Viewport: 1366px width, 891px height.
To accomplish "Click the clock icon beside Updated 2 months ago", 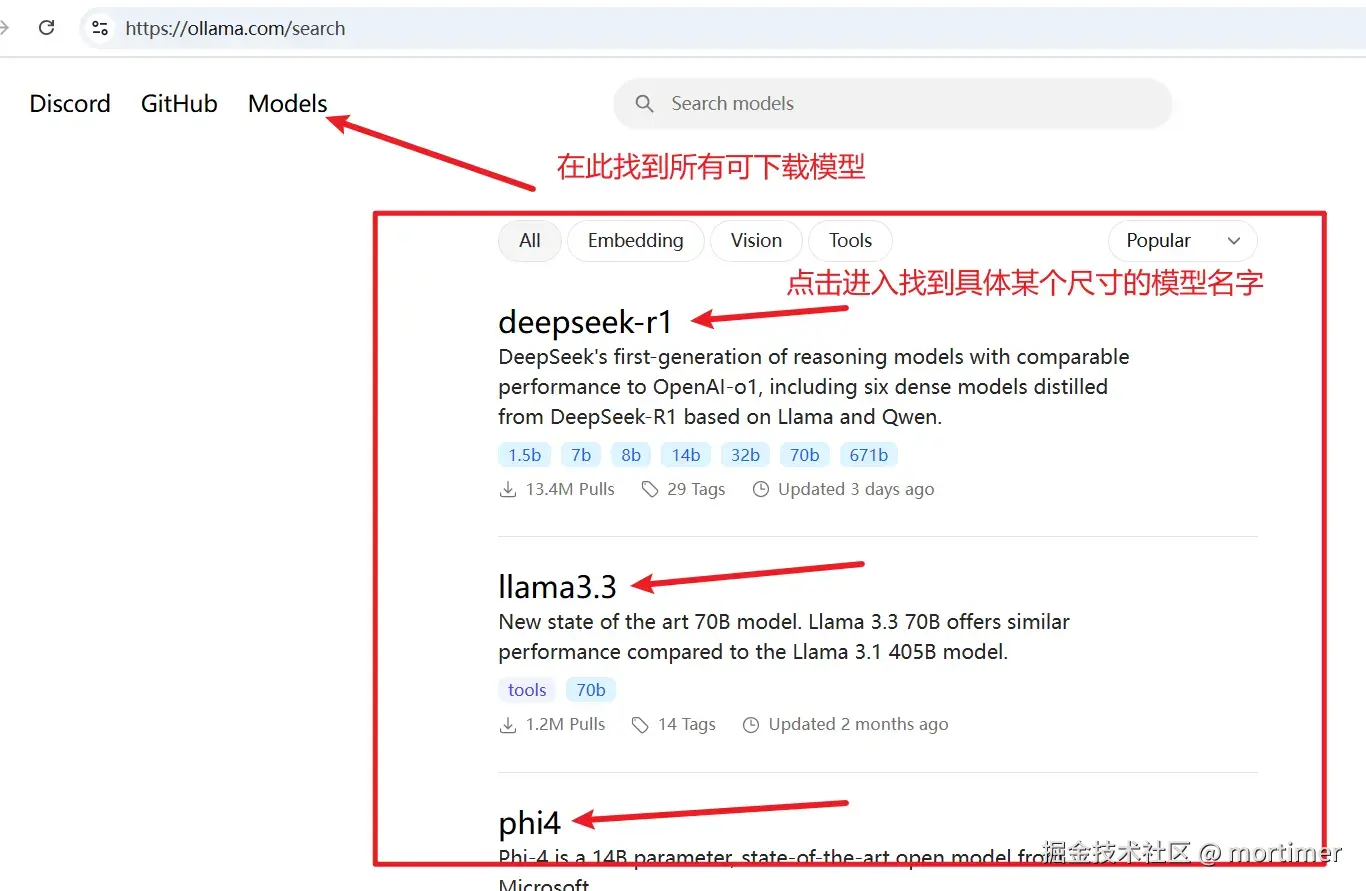I will click(751, 725).
